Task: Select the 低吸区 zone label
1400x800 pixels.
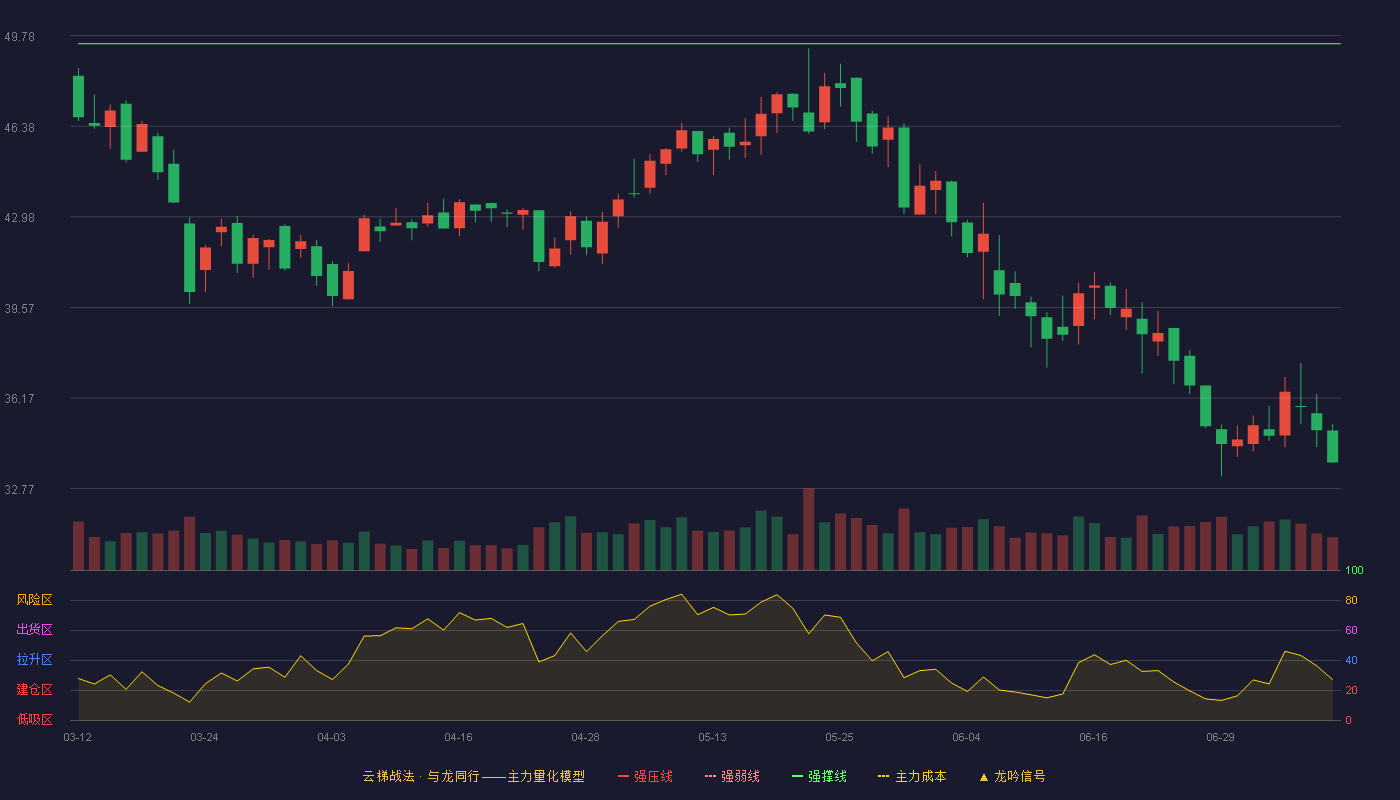Action: point(34,719)
